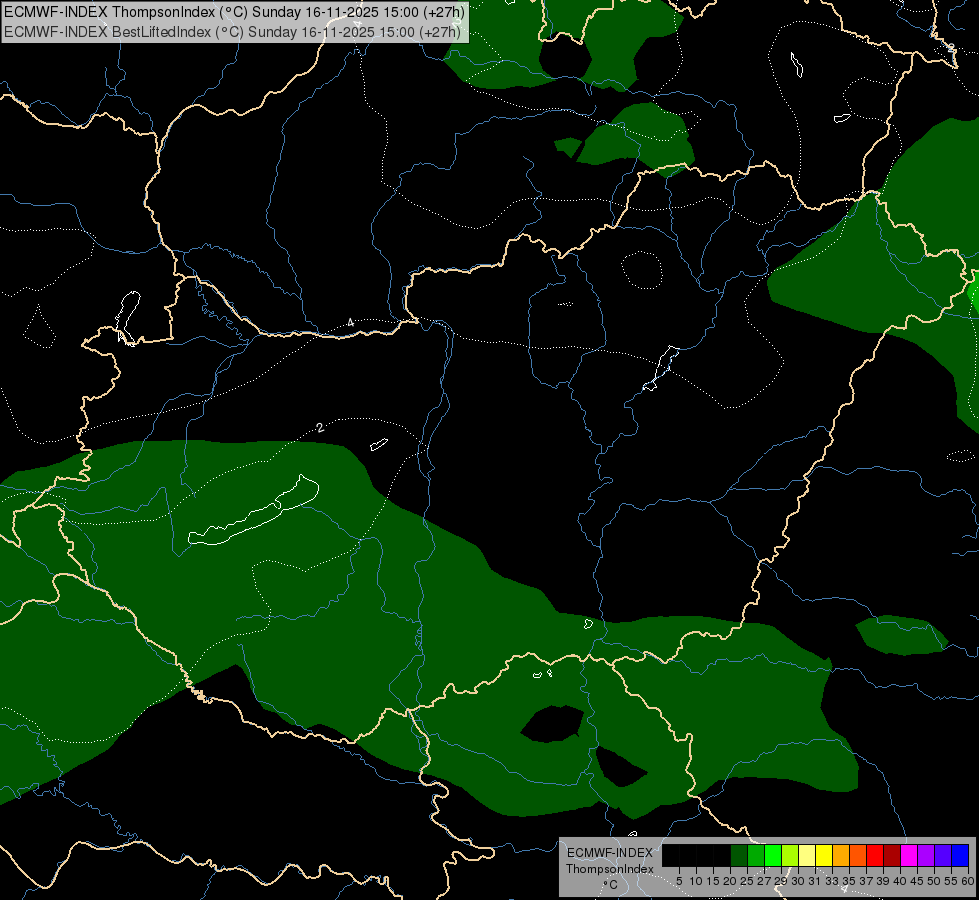979x900 pixels.
Task: Select the bright yellow 31–33 legend swatch
Action: (824, 855)
